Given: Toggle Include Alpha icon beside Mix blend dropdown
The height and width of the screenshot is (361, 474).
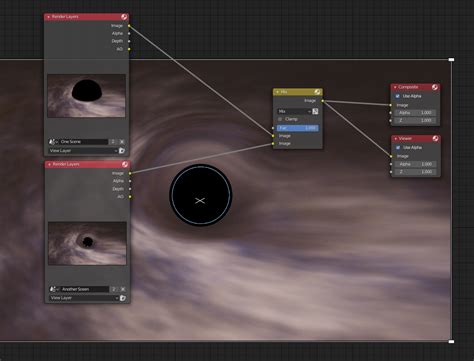Looking at the screenshot, I should pos(315,111).
